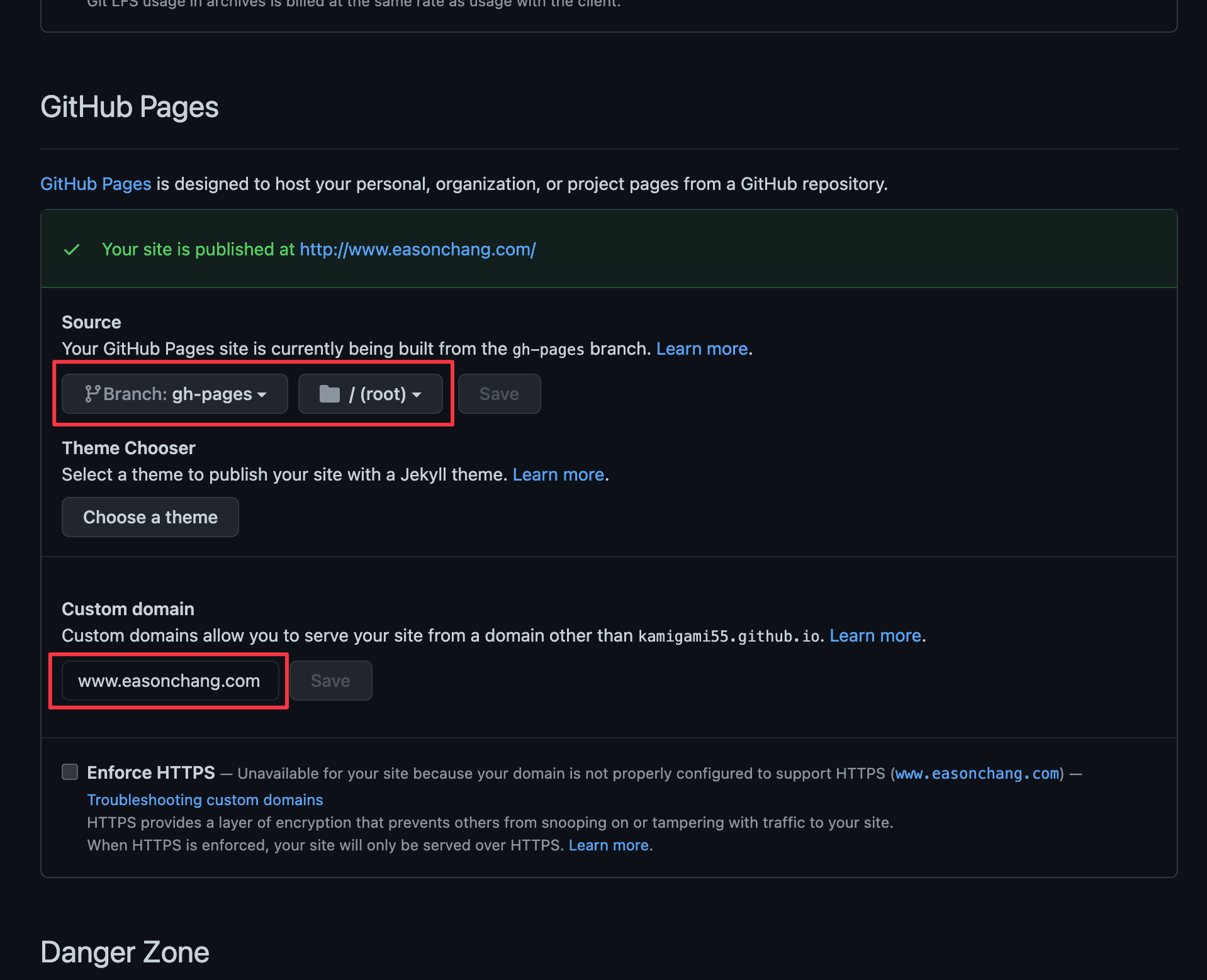Toggle the Enforce HTTPS checkbox

coord(70,772)
